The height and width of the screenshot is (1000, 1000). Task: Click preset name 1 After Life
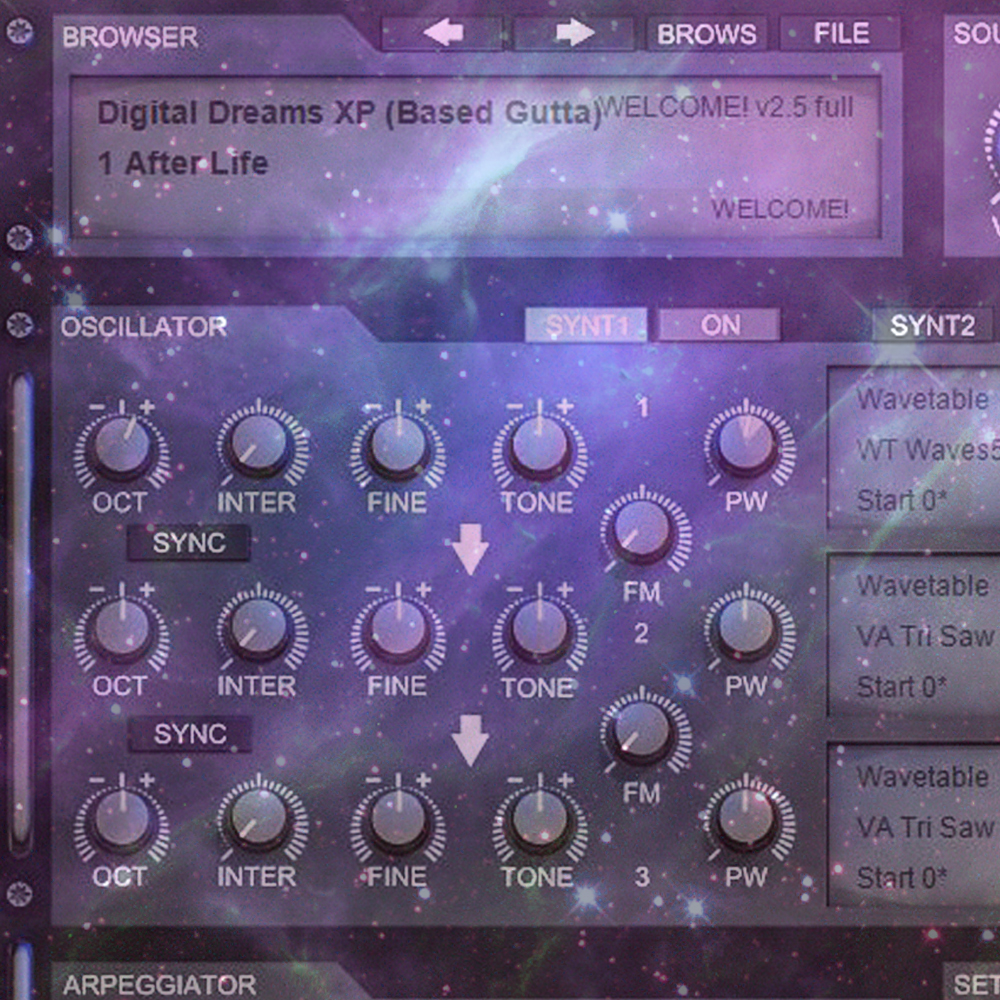[183, 163]
